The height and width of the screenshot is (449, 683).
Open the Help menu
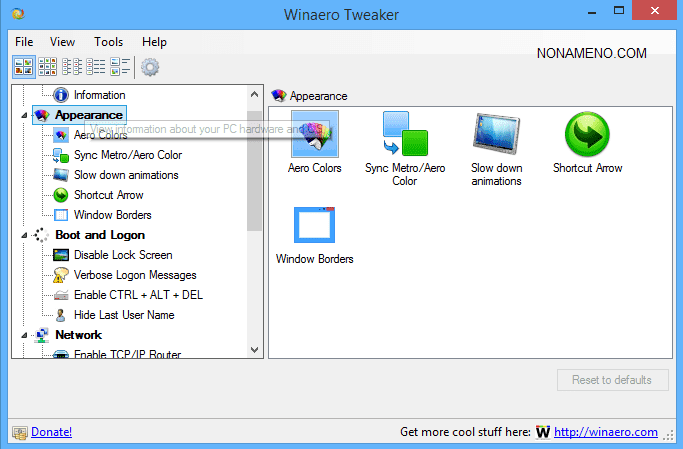[154, 42]
